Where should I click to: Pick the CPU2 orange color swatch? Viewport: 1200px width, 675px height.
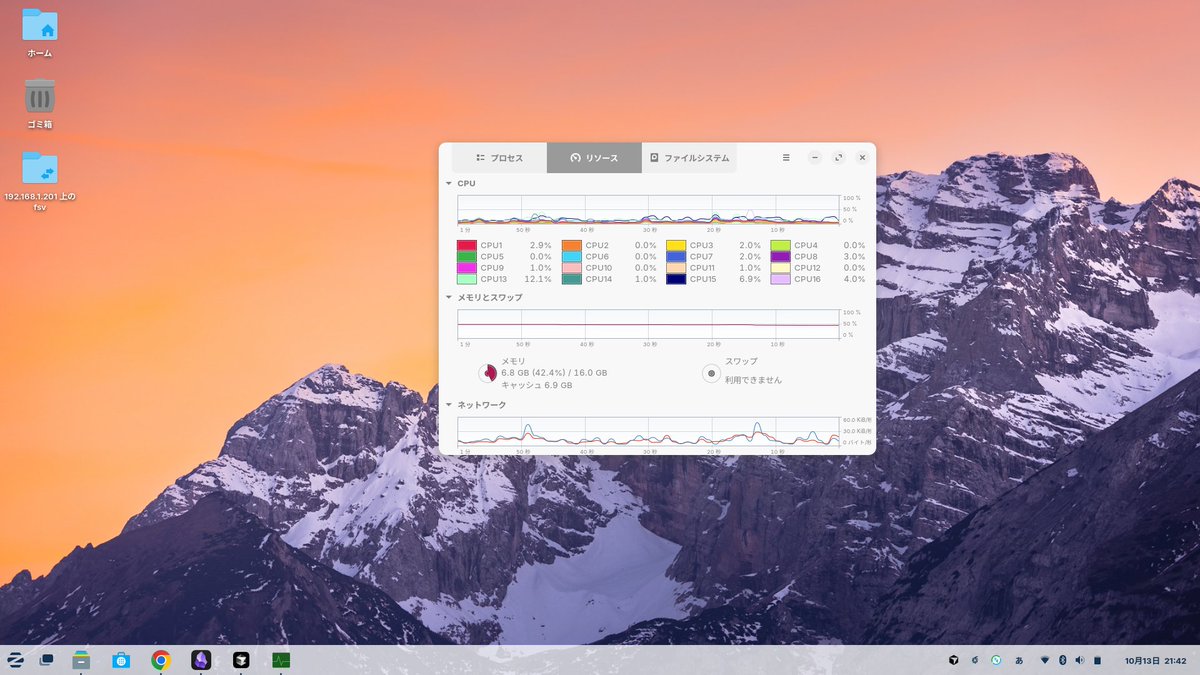coord(572,245)
